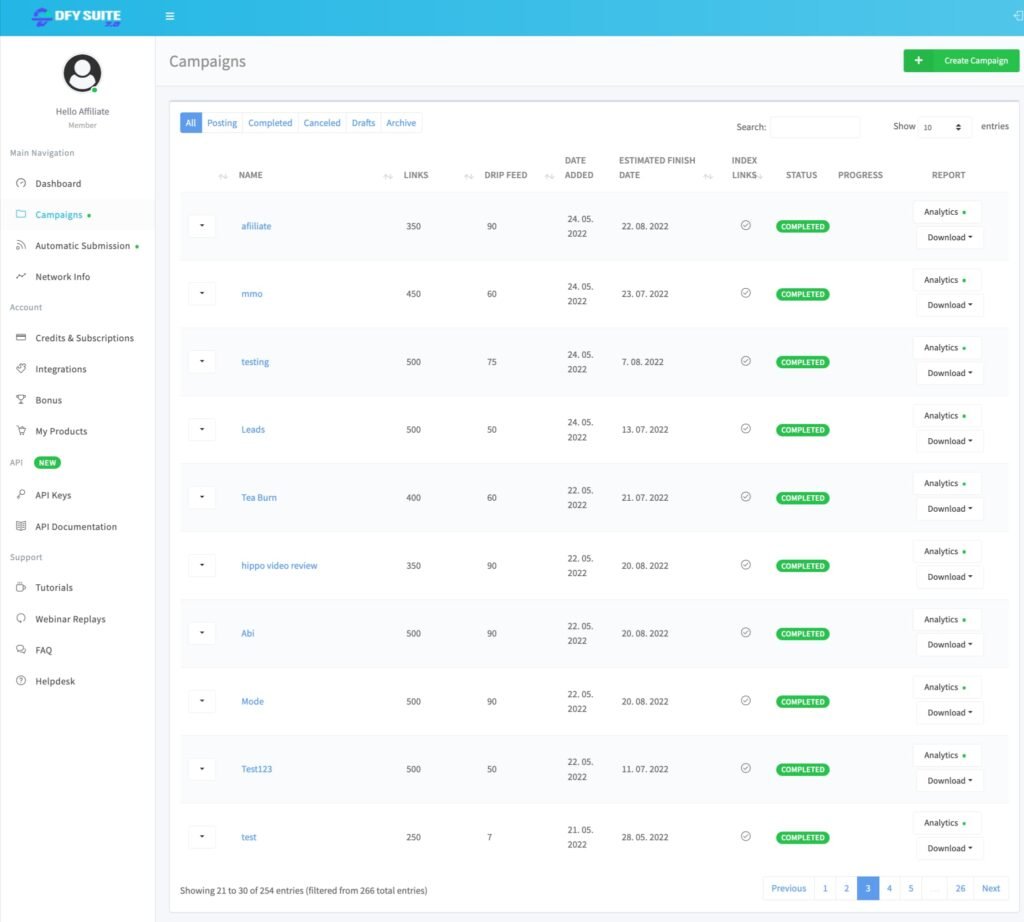Open Automatic Submission in sidebar
Image resolution: width=1024 pixels, height=922 pixels.
[x=82, y=246]
